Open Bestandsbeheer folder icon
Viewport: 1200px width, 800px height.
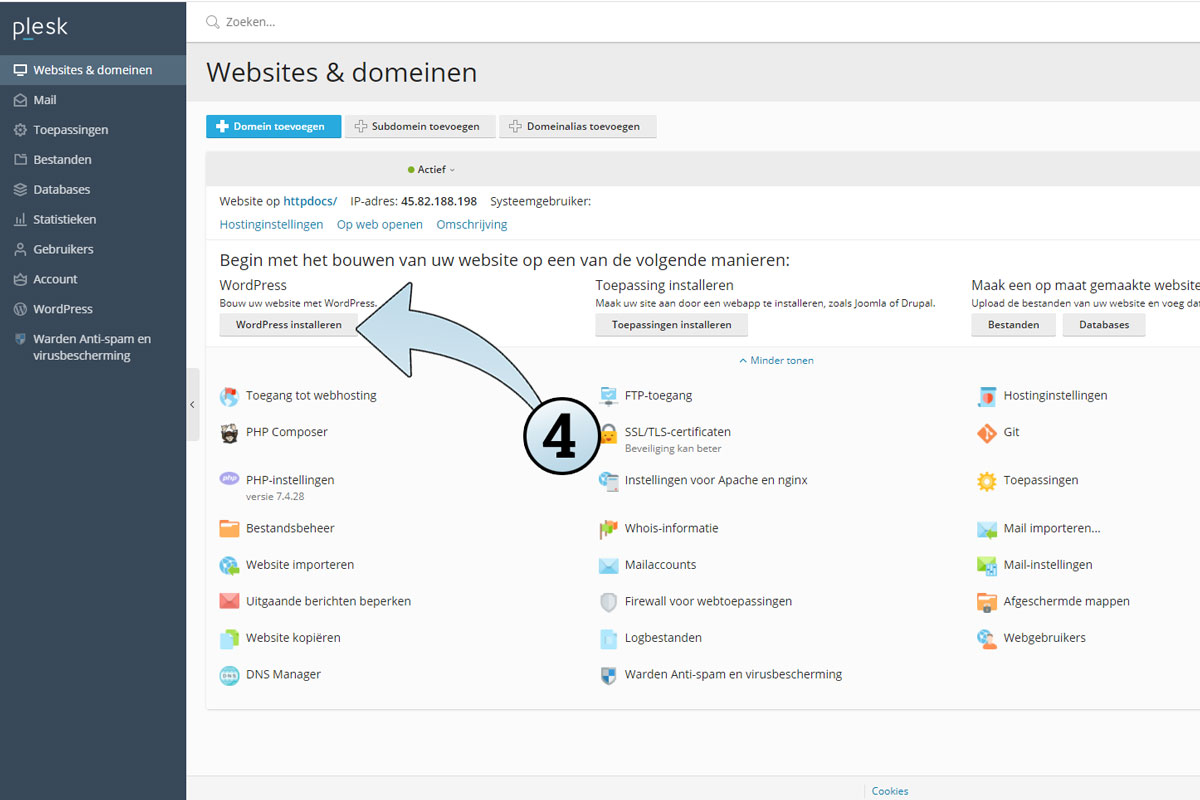pos(229,528)
